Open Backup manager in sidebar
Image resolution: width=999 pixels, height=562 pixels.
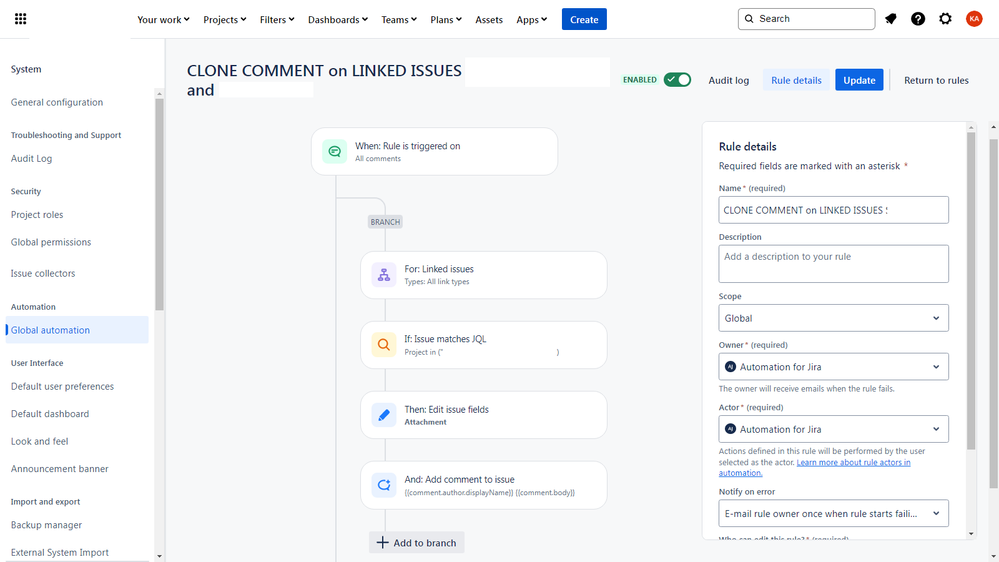pos(47,525)
